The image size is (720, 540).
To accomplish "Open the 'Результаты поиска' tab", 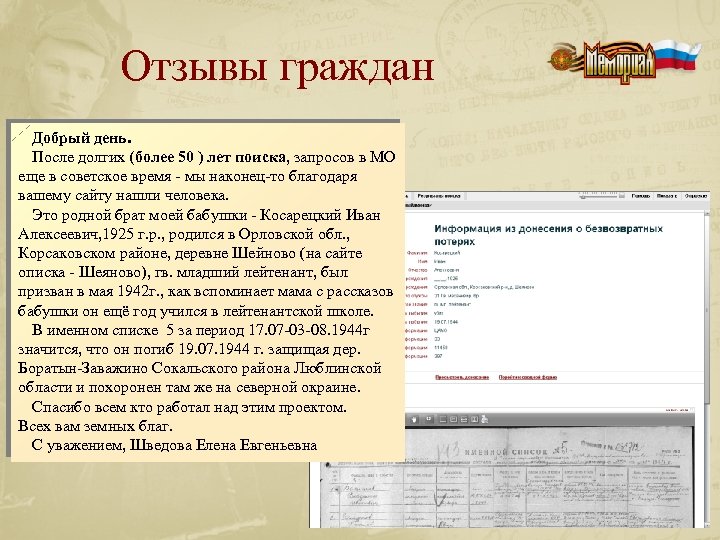I will (x=439, y=196).
